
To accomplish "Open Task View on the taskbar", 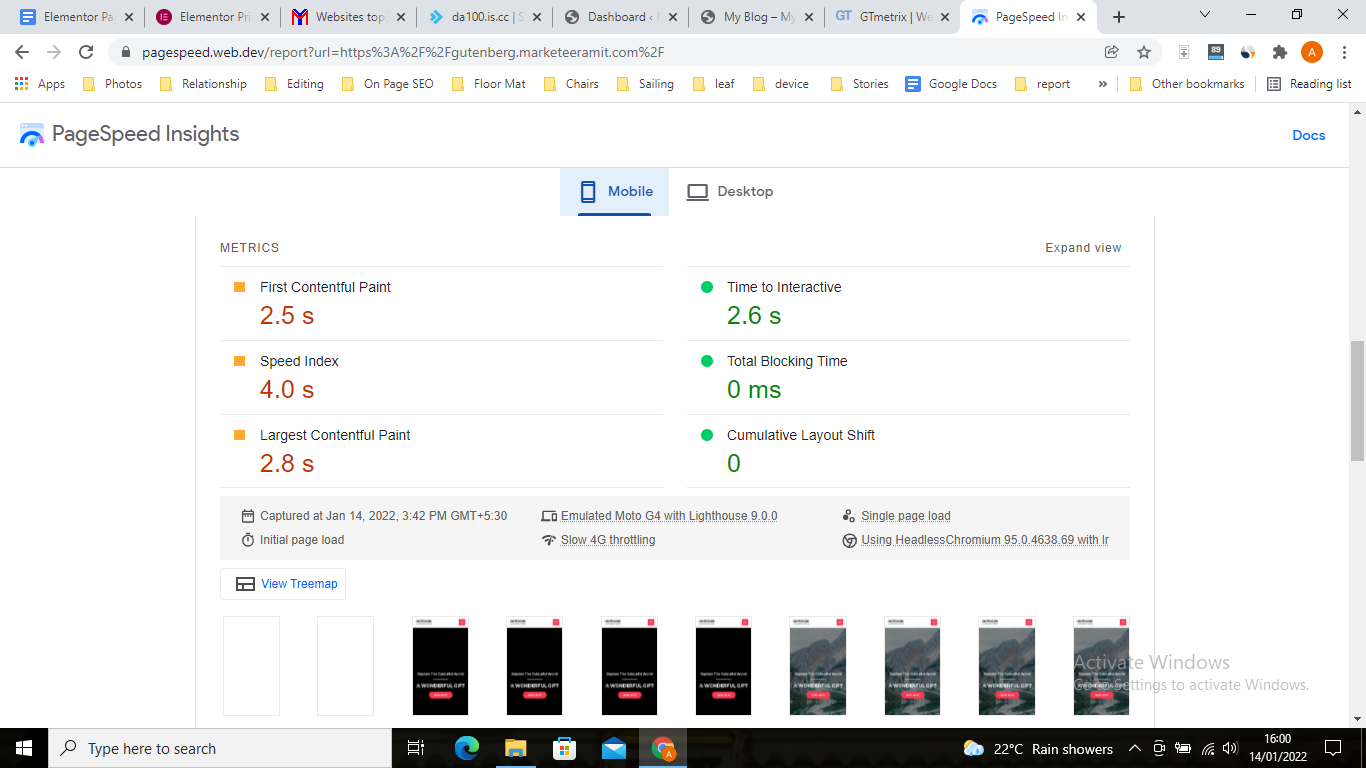I will point(417,748).
